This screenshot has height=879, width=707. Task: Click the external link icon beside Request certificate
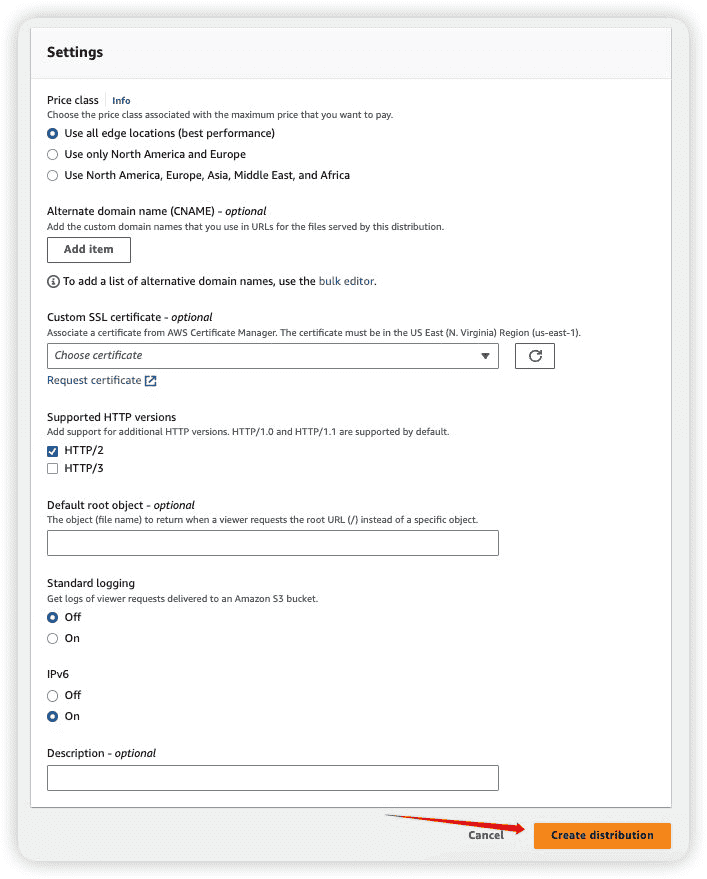point(151,381)
